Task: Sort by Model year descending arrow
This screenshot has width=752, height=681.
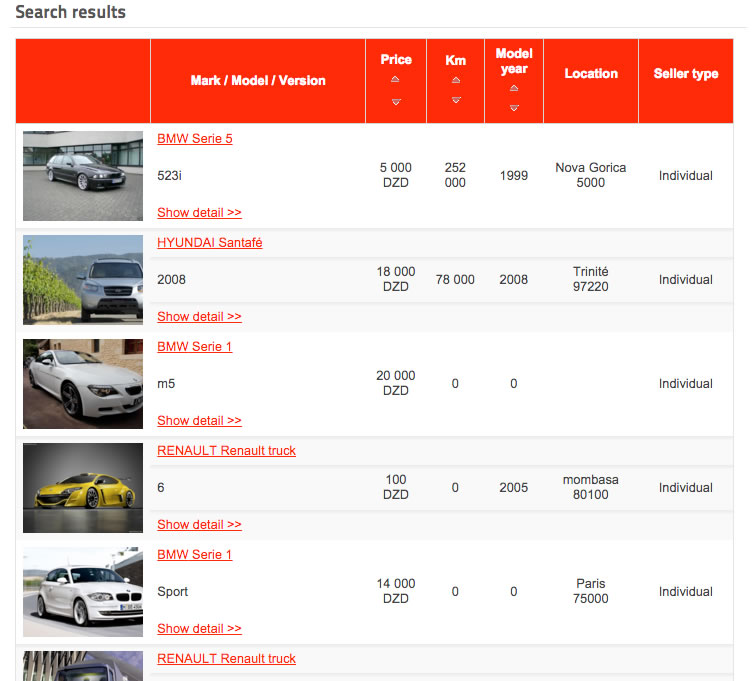Action: pos(514,108)
